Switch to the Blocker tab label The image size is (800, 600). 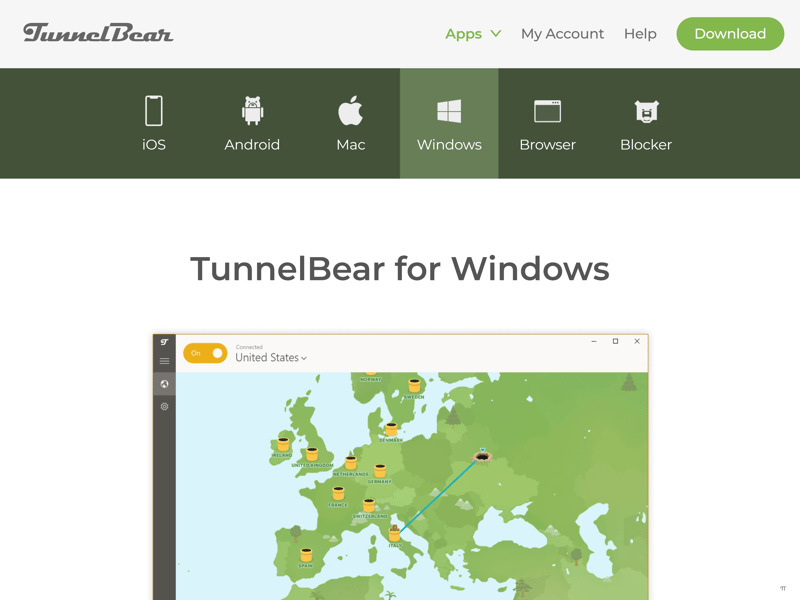646,145
